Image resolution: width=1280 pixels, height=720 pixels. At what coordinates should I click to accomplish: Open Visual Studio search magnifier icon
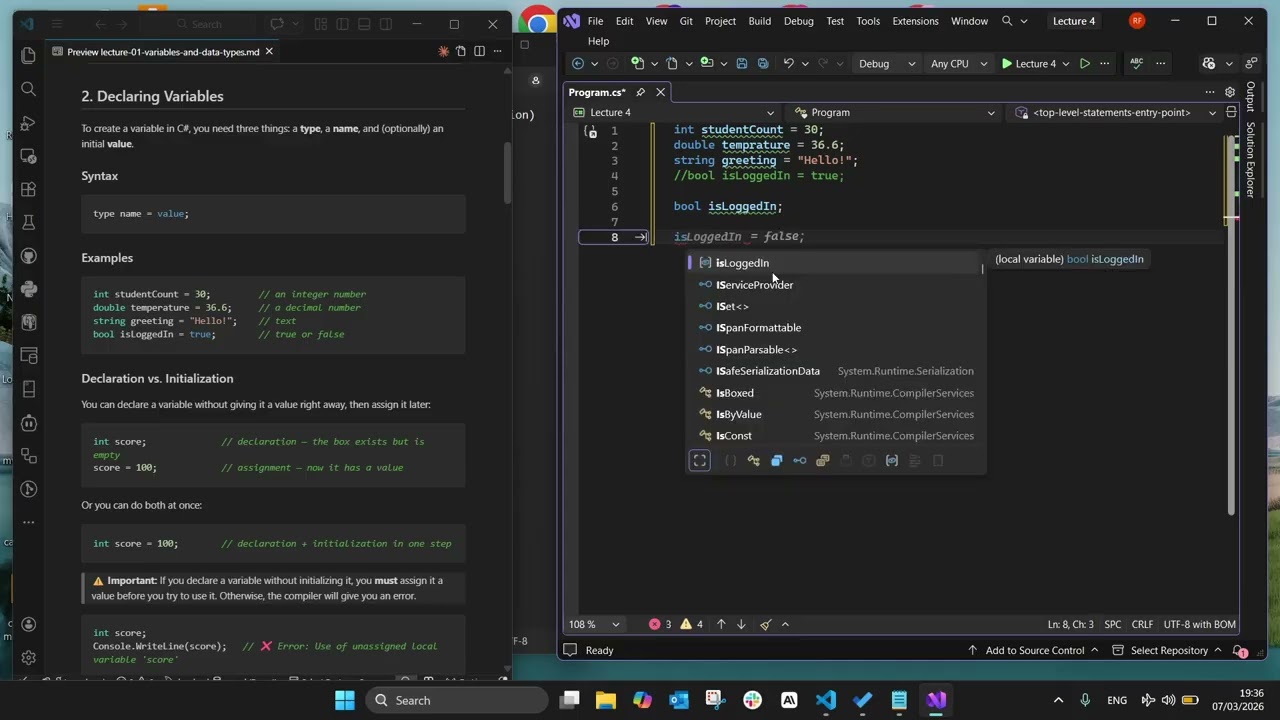pos(1007,21)
